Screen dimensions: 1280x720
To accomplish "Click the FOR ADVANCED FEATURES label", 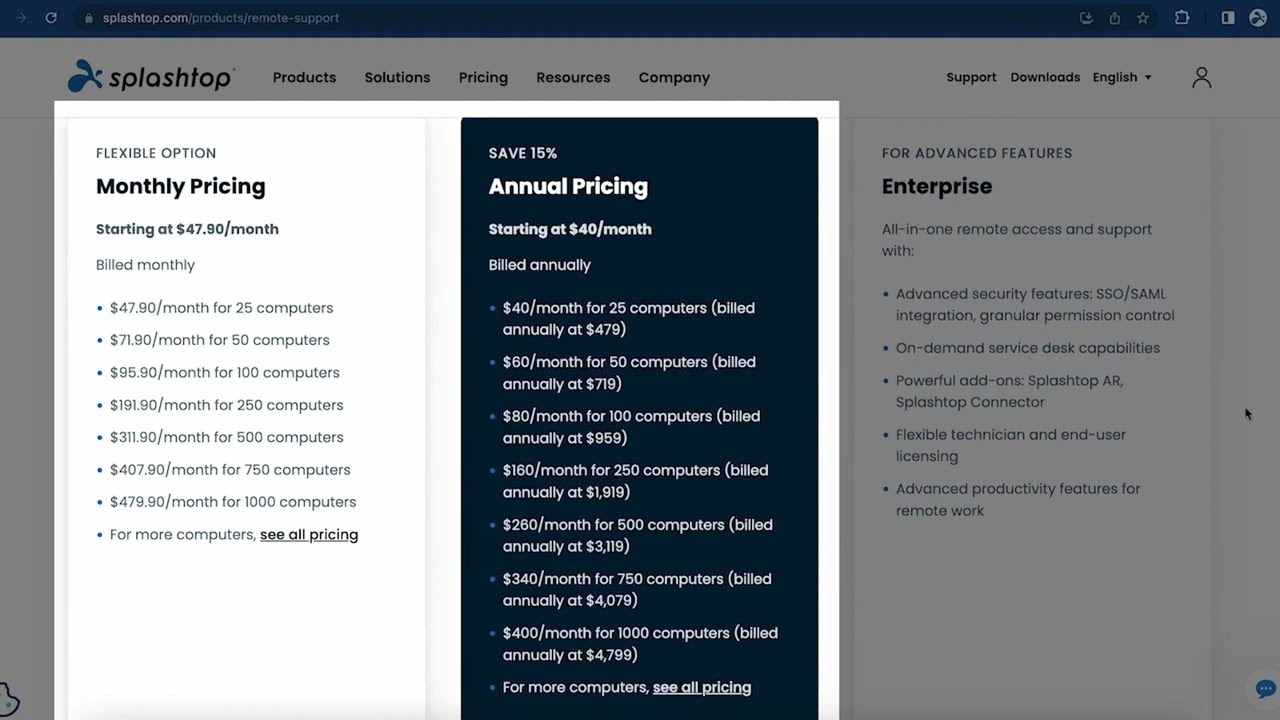I will coord(977,153).
